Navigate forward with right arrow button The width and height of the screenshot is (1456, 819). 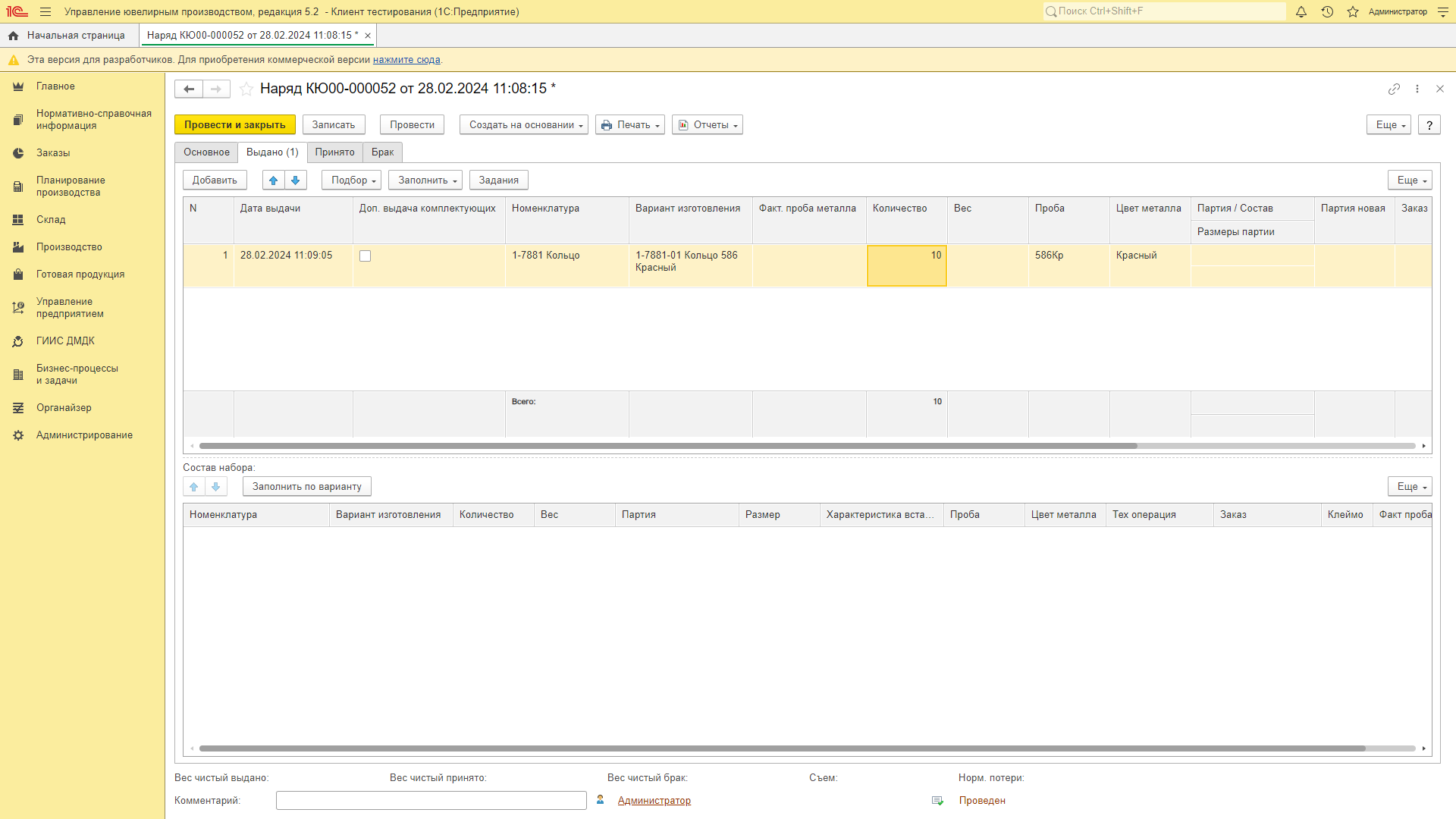click(x=216, y=89)
